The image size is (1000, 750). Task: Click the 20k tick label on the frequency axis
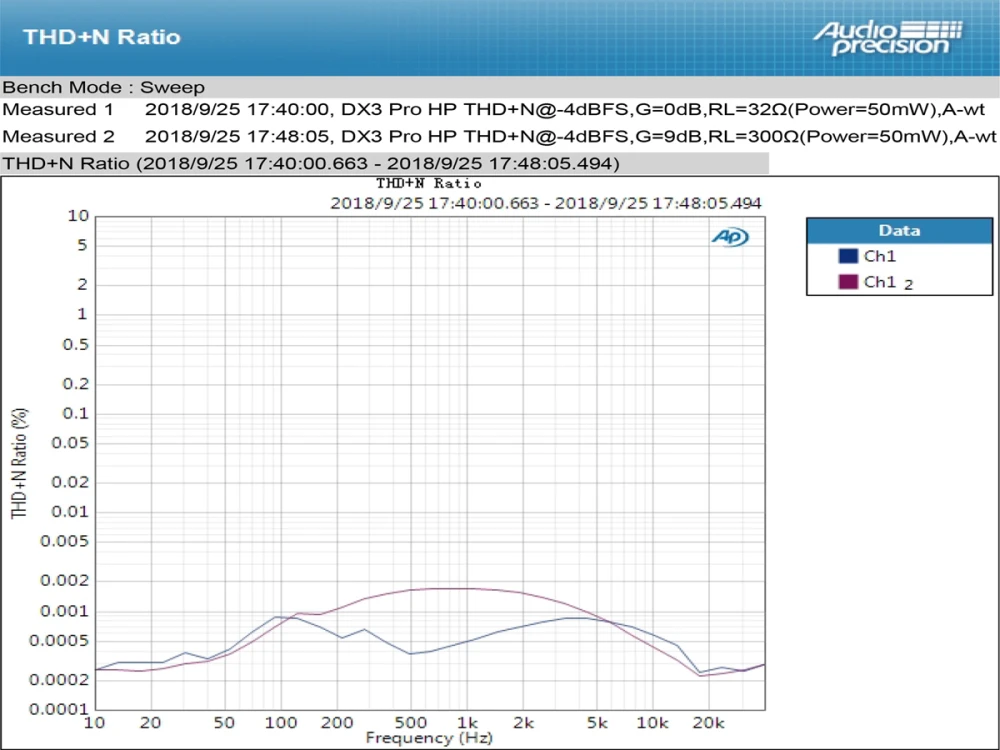(709, 723)
